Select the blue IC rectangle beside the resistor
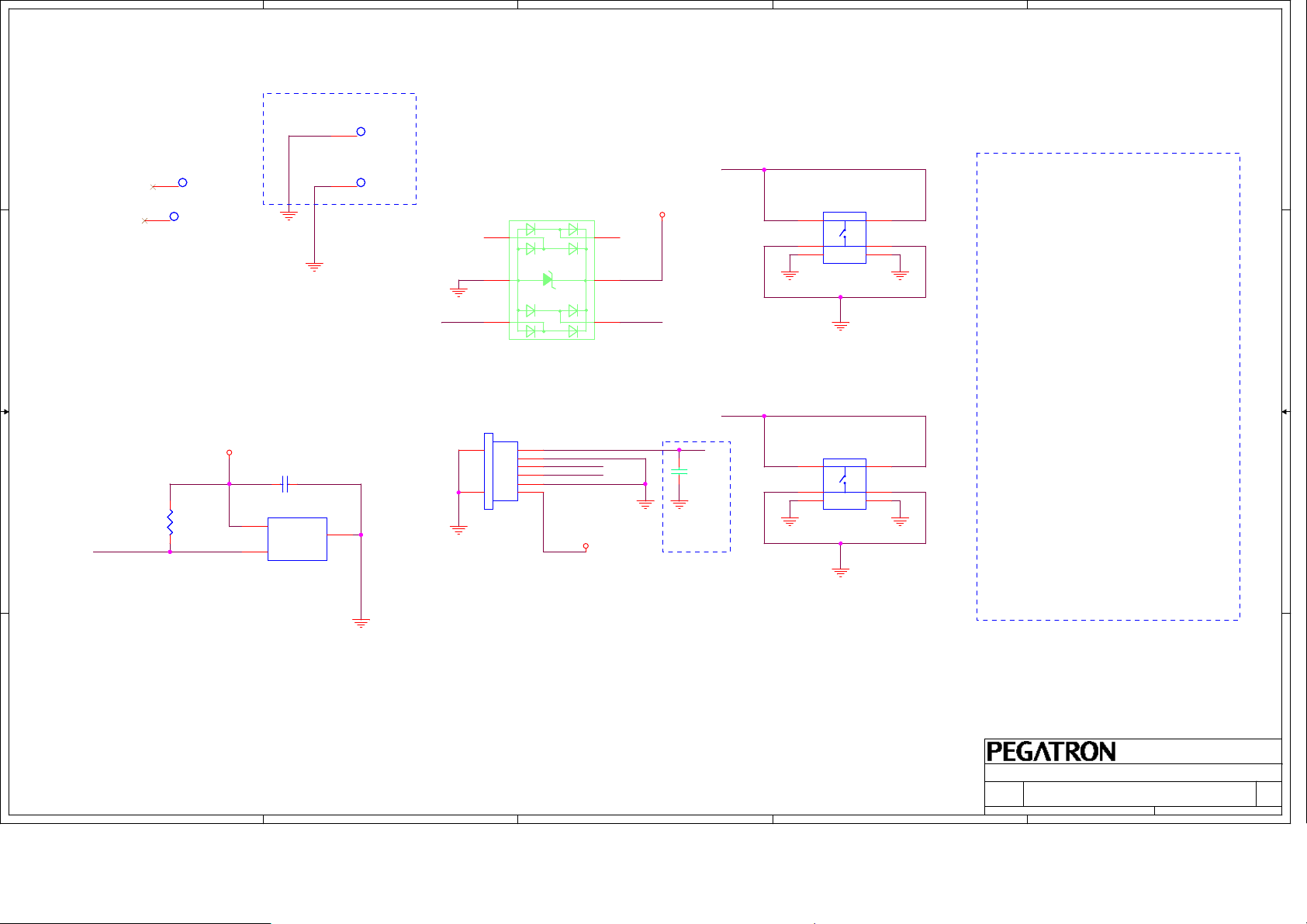This screenshot has width=1307, height=924. point(297,539)
